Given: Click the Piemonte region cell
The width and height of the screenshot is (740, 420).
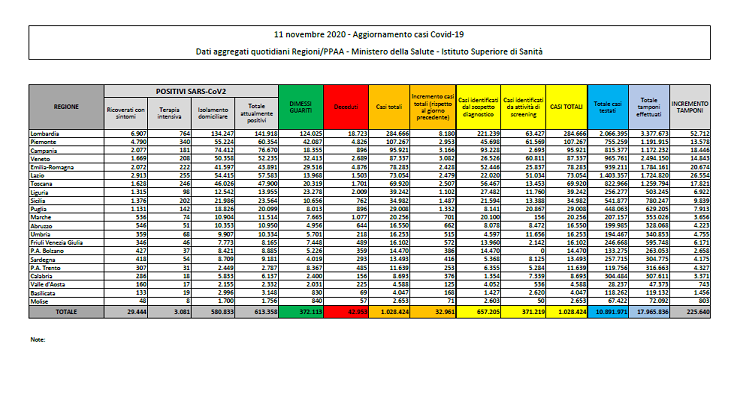Looking at the screenshot, I should click(x=41, y=139).
